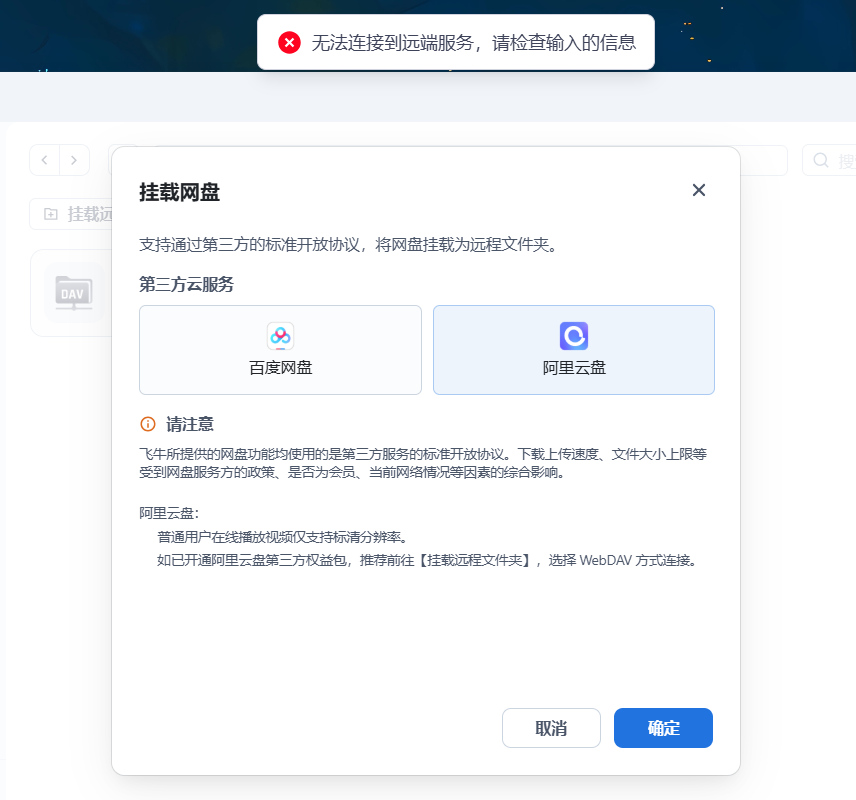856x800 pixels.
Task: Click the error message 无法连接到远端服务
Action: tap(392, 42)
